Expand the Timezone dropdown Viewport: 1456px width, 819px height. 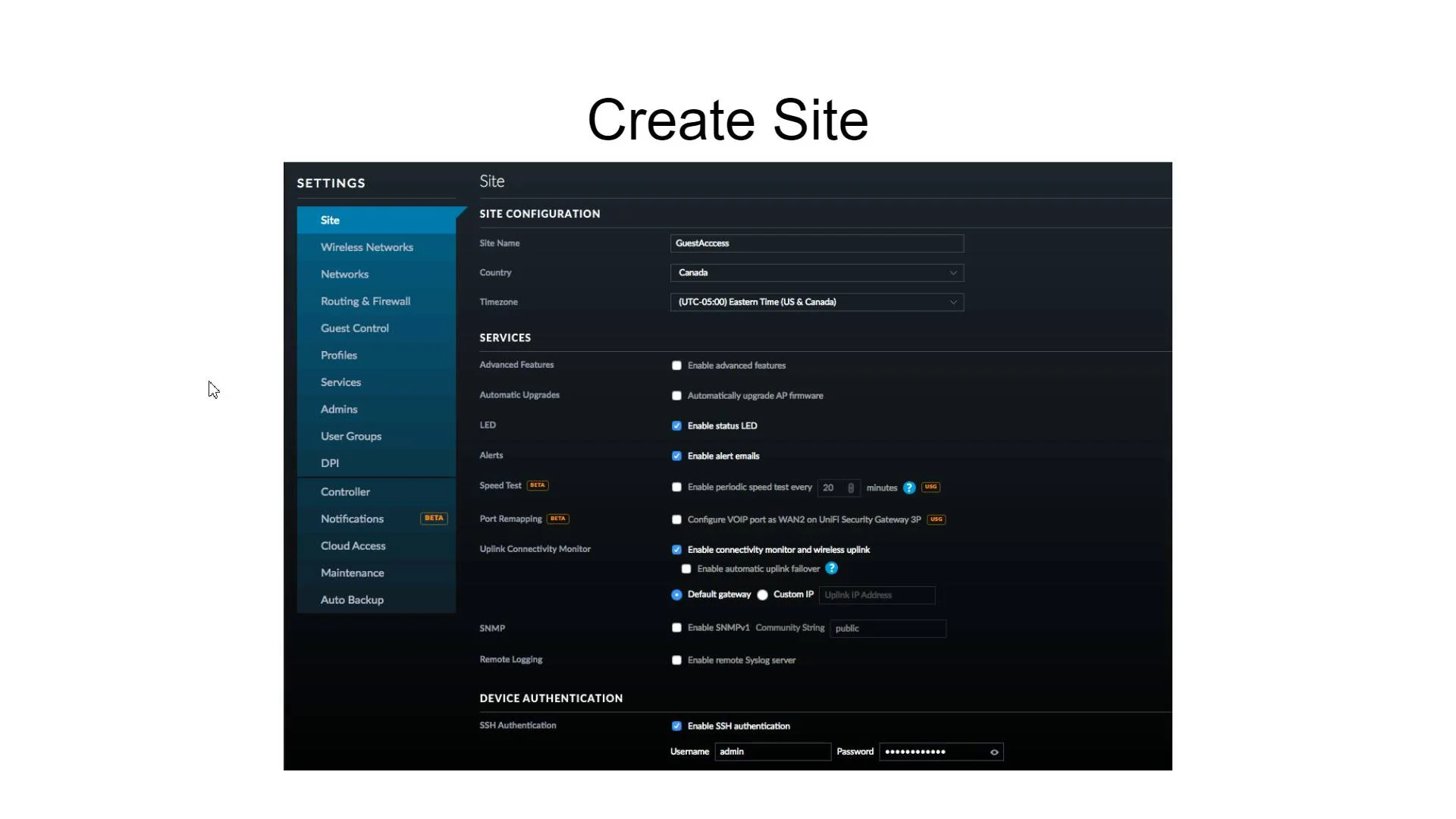(x=816, y=302)
